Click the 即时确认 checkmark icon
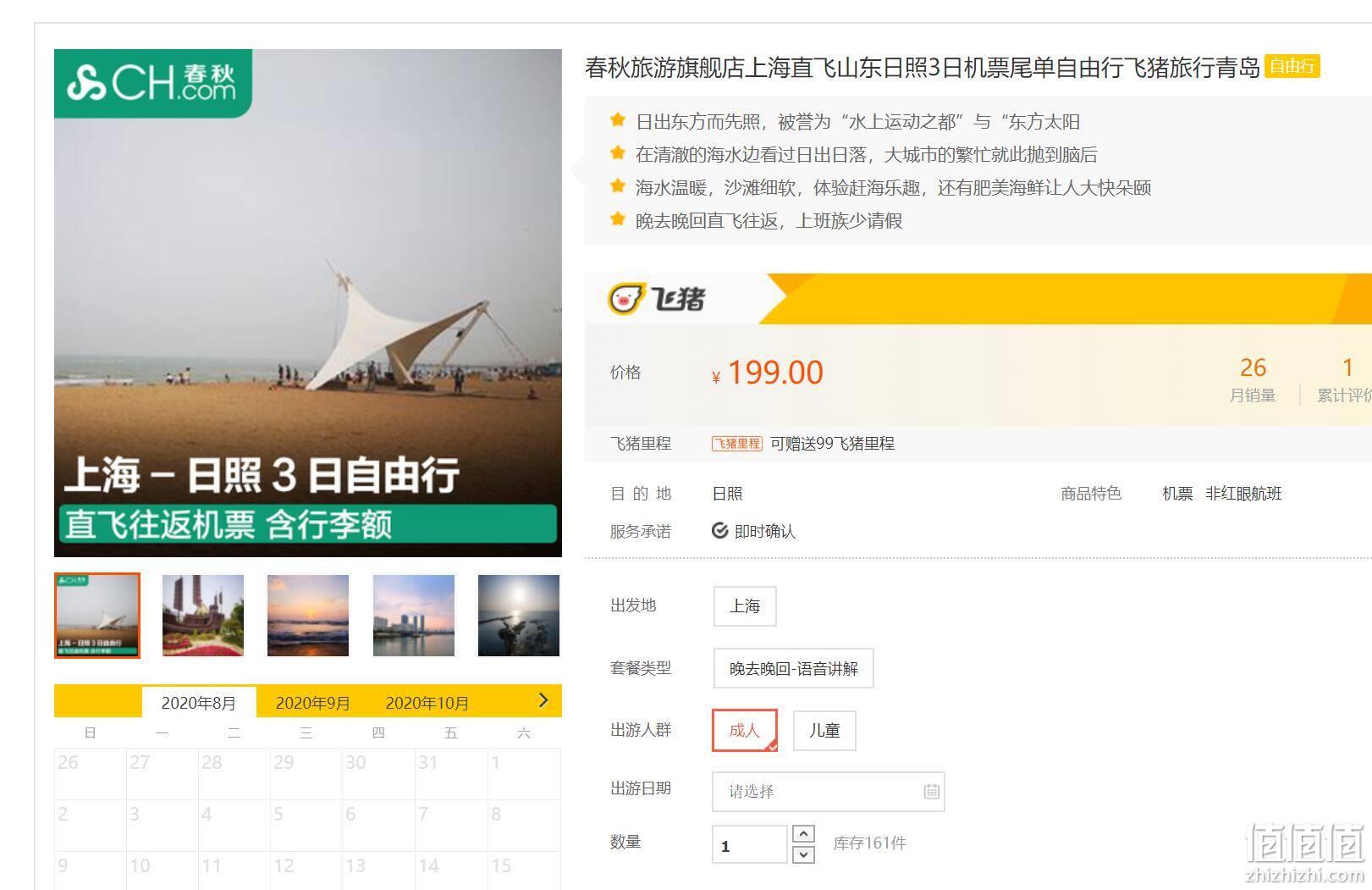 (x=719, y=531)
